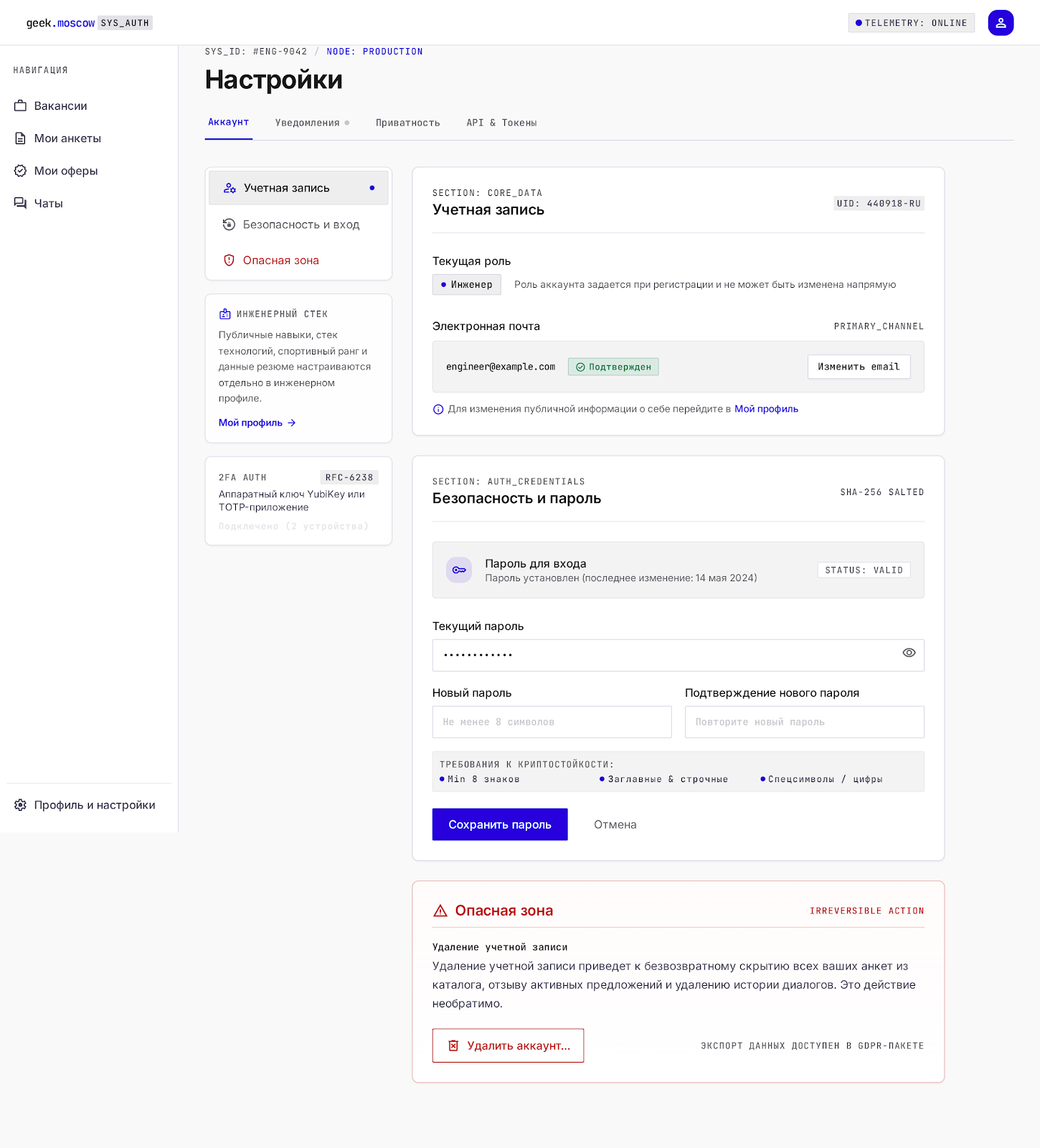Screen dimensions: 1040x1148
Task: Click the NODE: PRODUCTION breadcrumb
Action: 374,52
